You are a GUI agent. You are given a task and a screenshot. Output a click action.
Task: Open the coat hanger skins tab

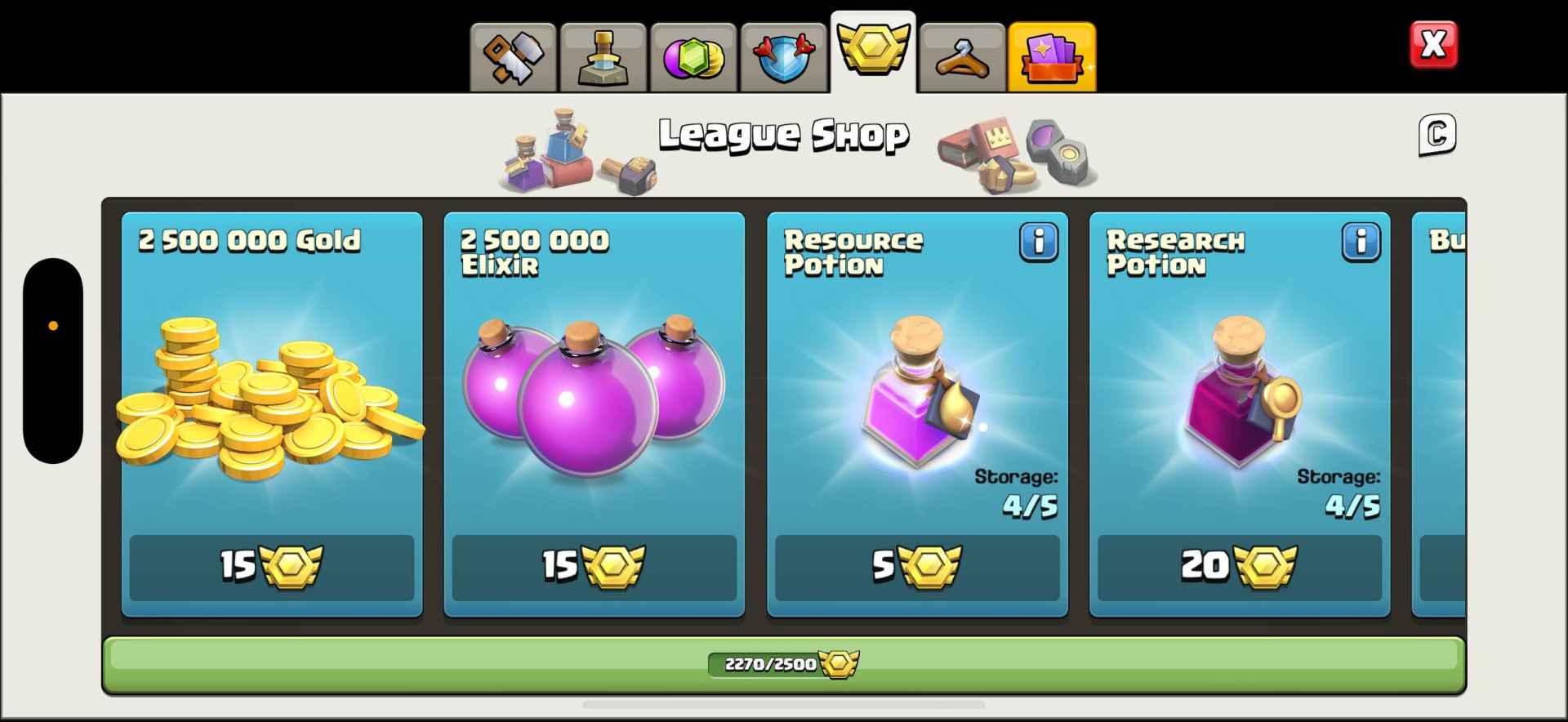pos(962,56)
